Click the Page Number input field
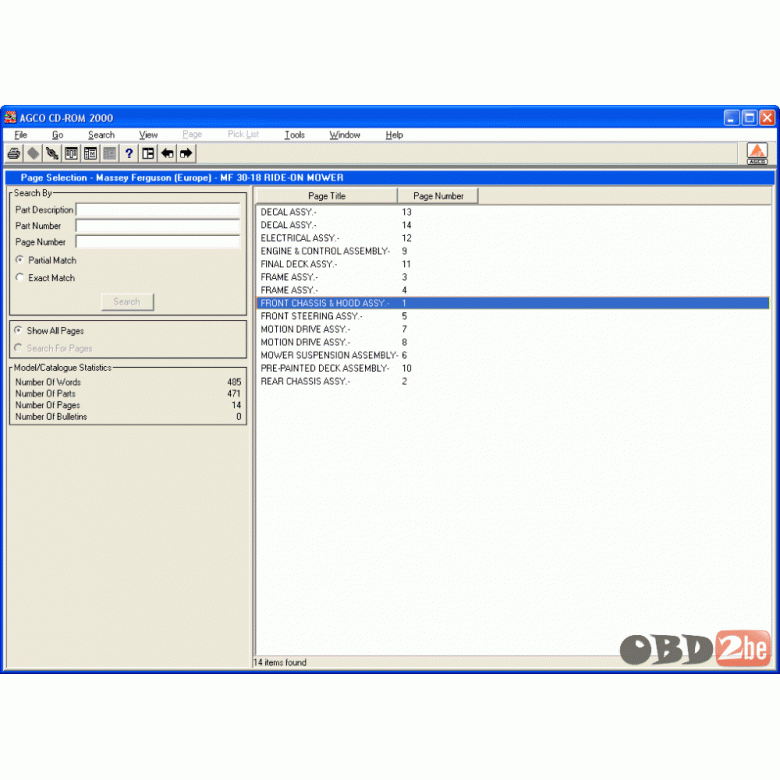Viewport: 780px width, 780px height. click(x=158, y=242)
